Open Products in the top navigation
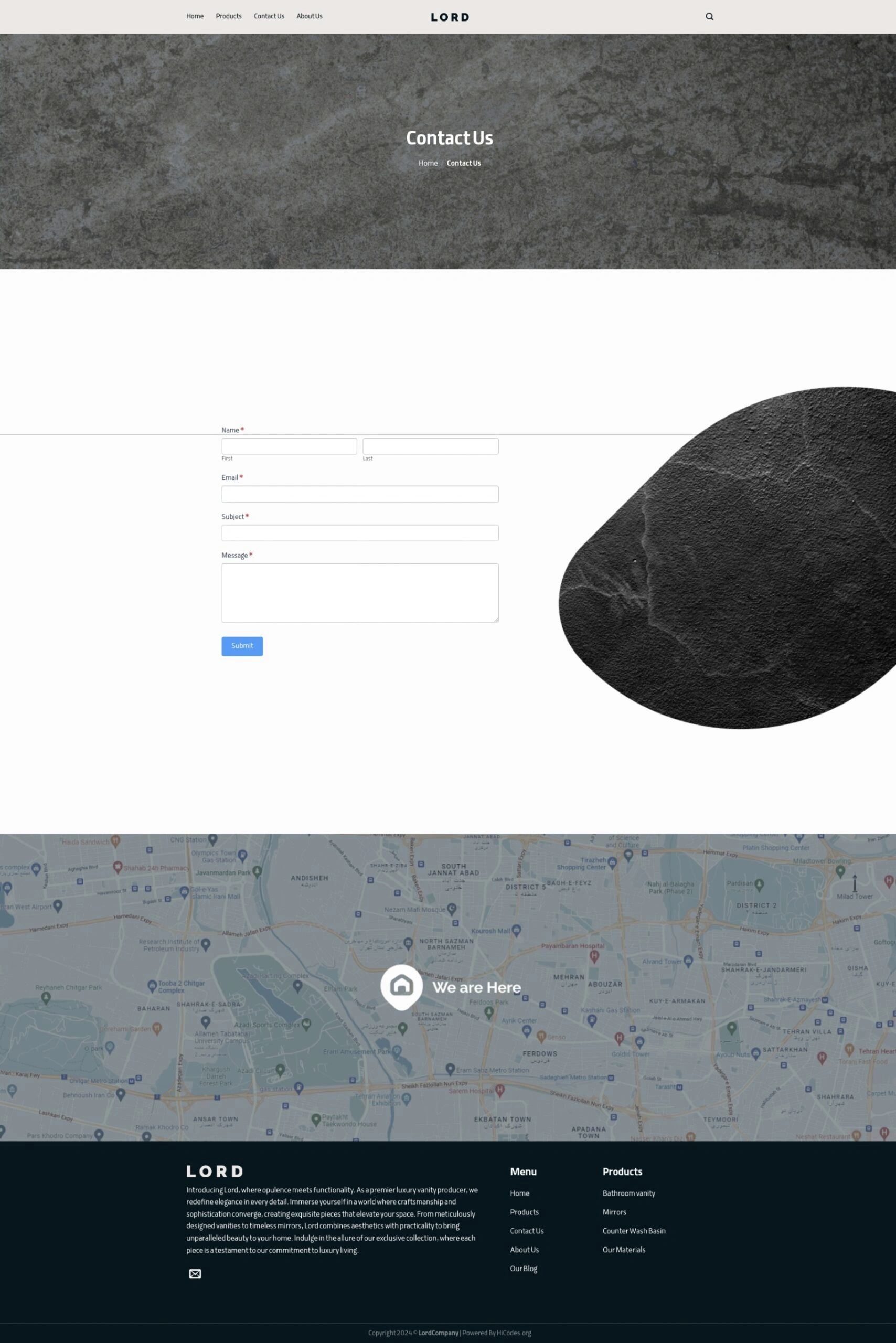896x1343 pixels. click(x=229, y=16)
